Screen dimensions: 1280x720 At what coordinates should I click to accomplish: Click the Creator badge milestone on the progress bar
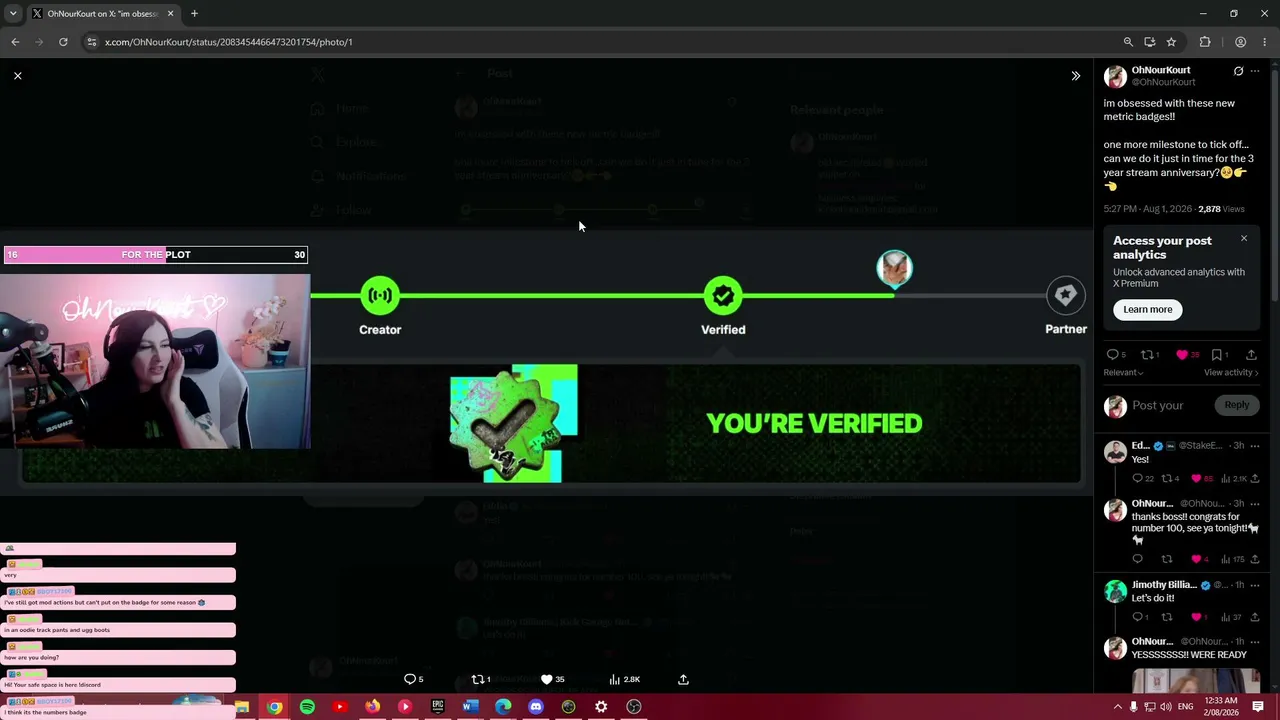pos(380,296)
